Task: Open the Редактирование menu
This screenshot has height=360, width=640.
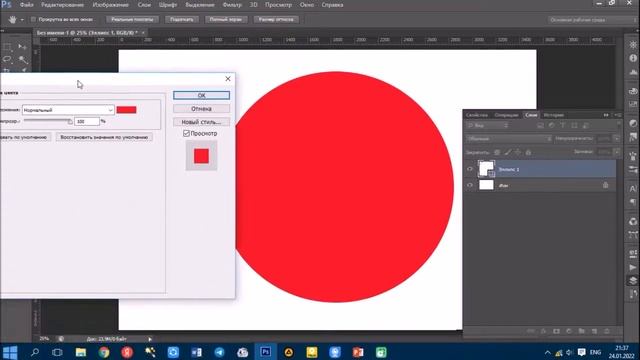Action: (62, 5)
